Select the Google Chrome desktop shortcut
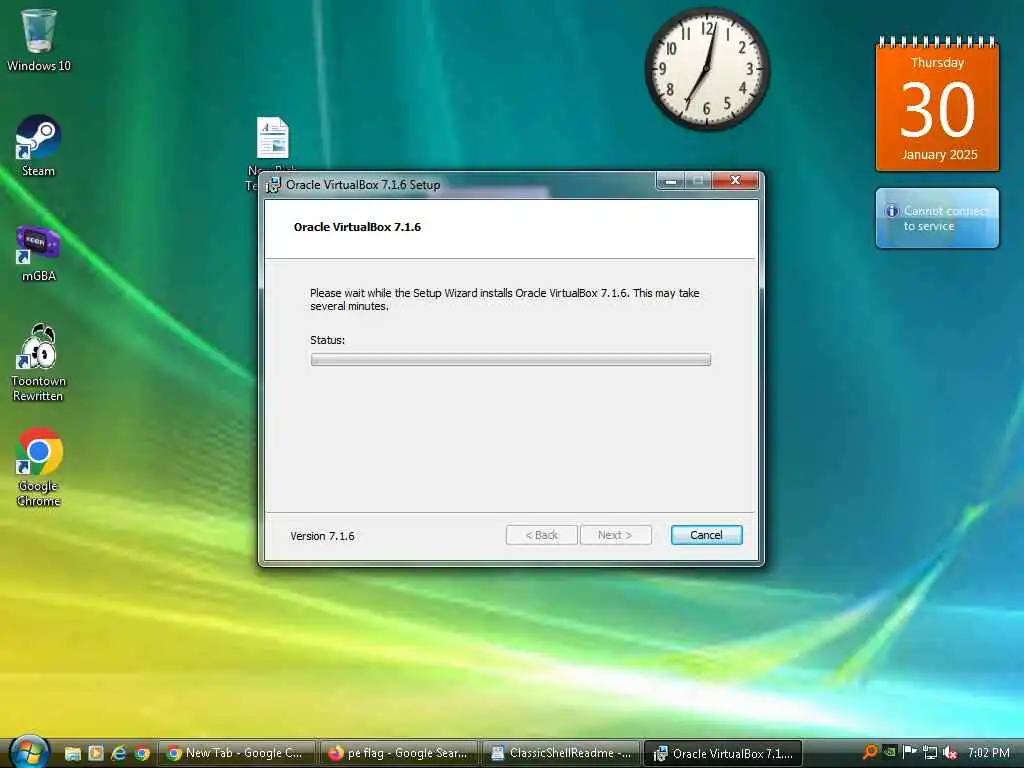Image resolution: width=1024 pixels, height=768 pixels. click(x=39, y=468)
